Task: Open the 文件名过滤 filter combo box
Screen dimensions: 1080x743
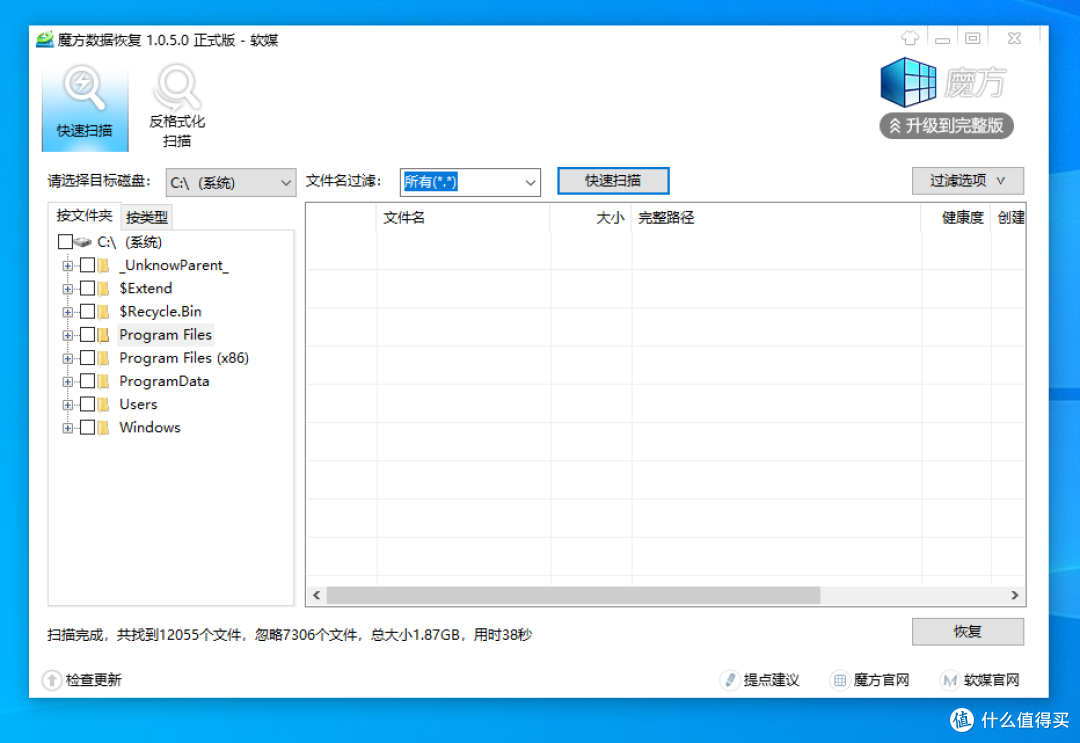Action: (470, 182)
